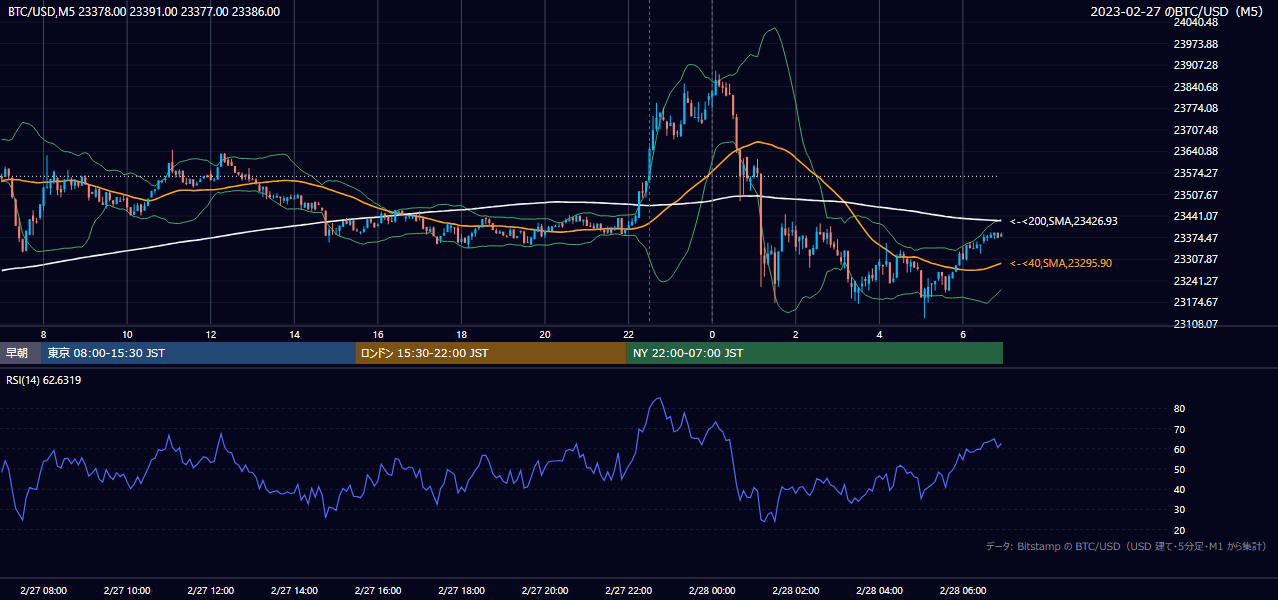Click the RSI(14) 62.6319 indicator label
The width and height of the screenshot is (1278, 600).
click(x=44, y=380)
